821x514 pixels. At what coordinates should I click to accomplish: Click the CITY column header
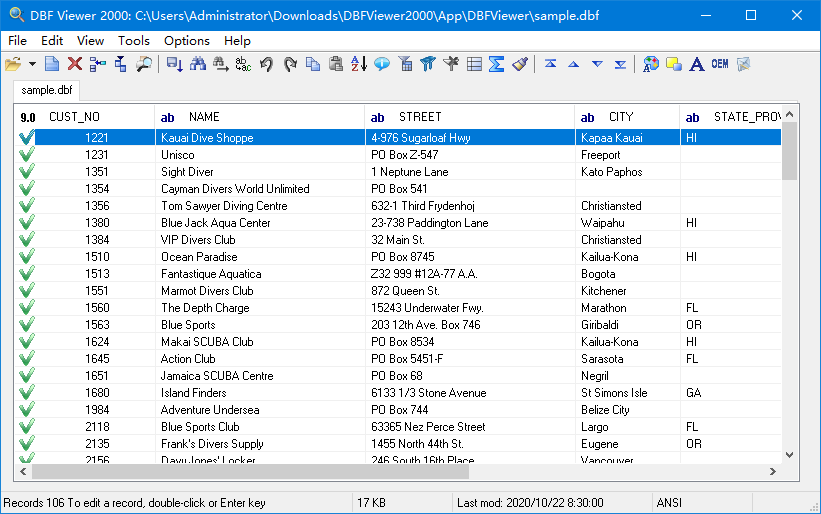click(x=627, y=117)
